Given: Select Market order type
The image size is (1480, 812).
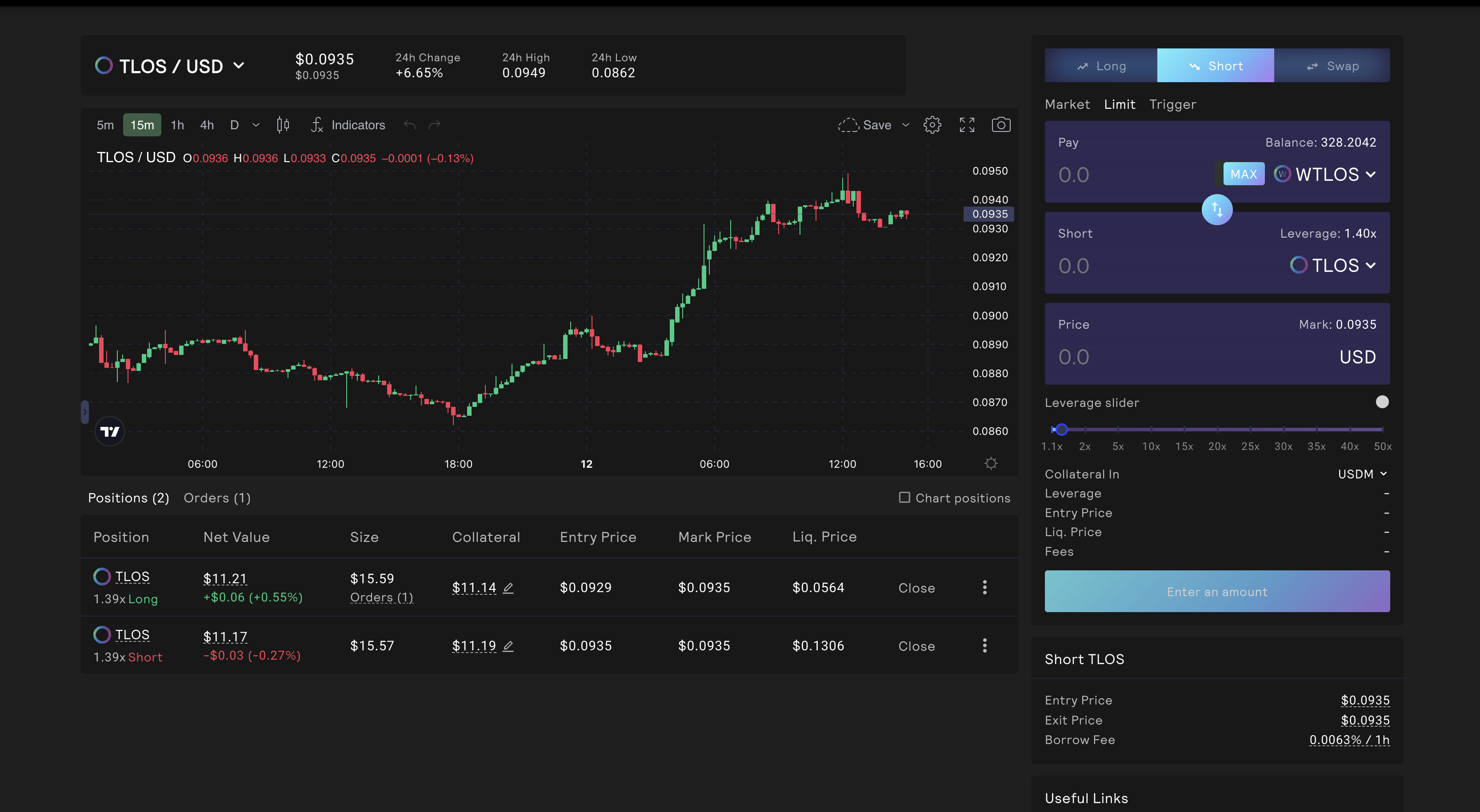Looking at the screenshot, I should [1067, 104].
